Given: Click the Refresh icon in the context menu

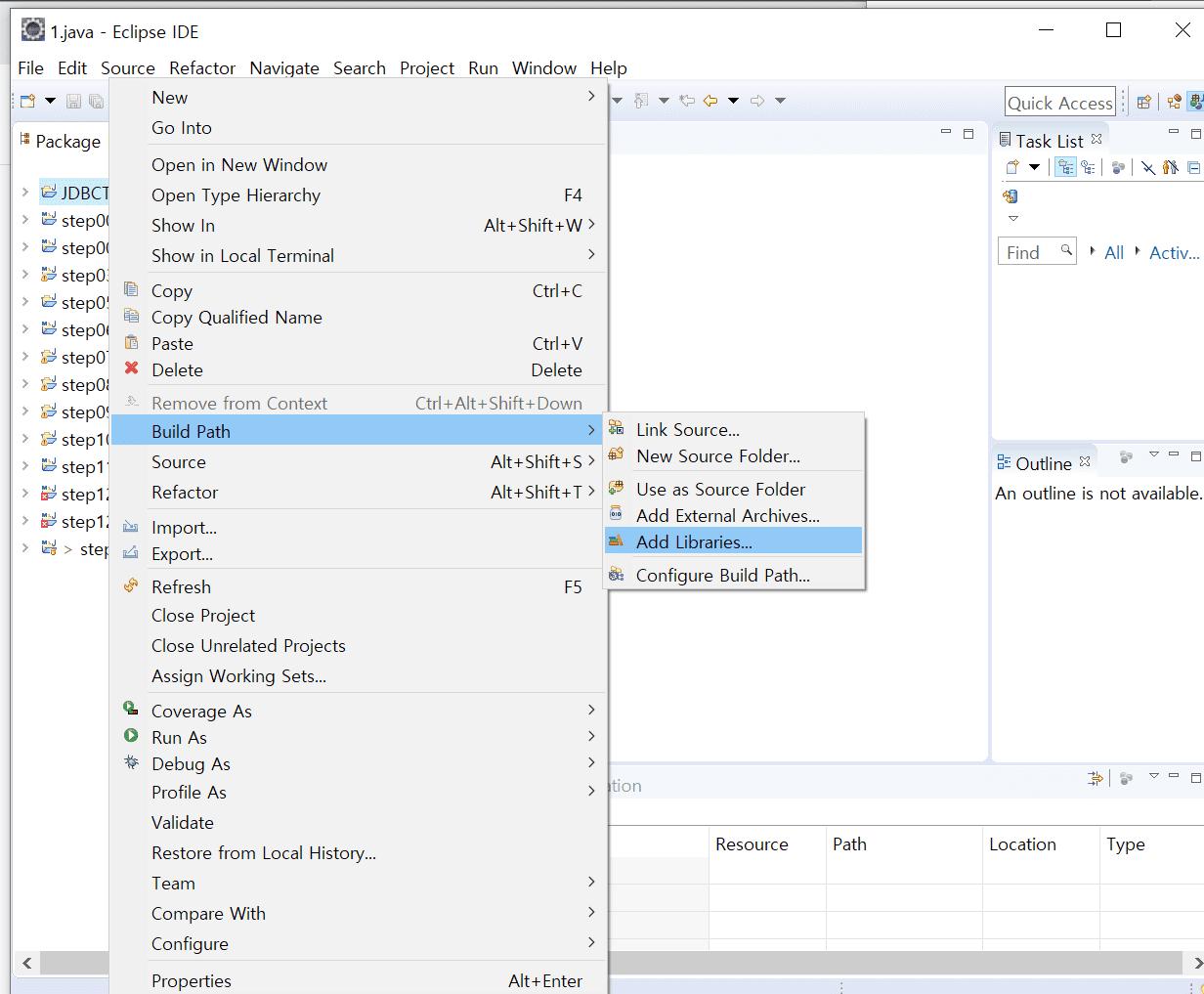Looking at the screenshot, I should tap(131, 586).
